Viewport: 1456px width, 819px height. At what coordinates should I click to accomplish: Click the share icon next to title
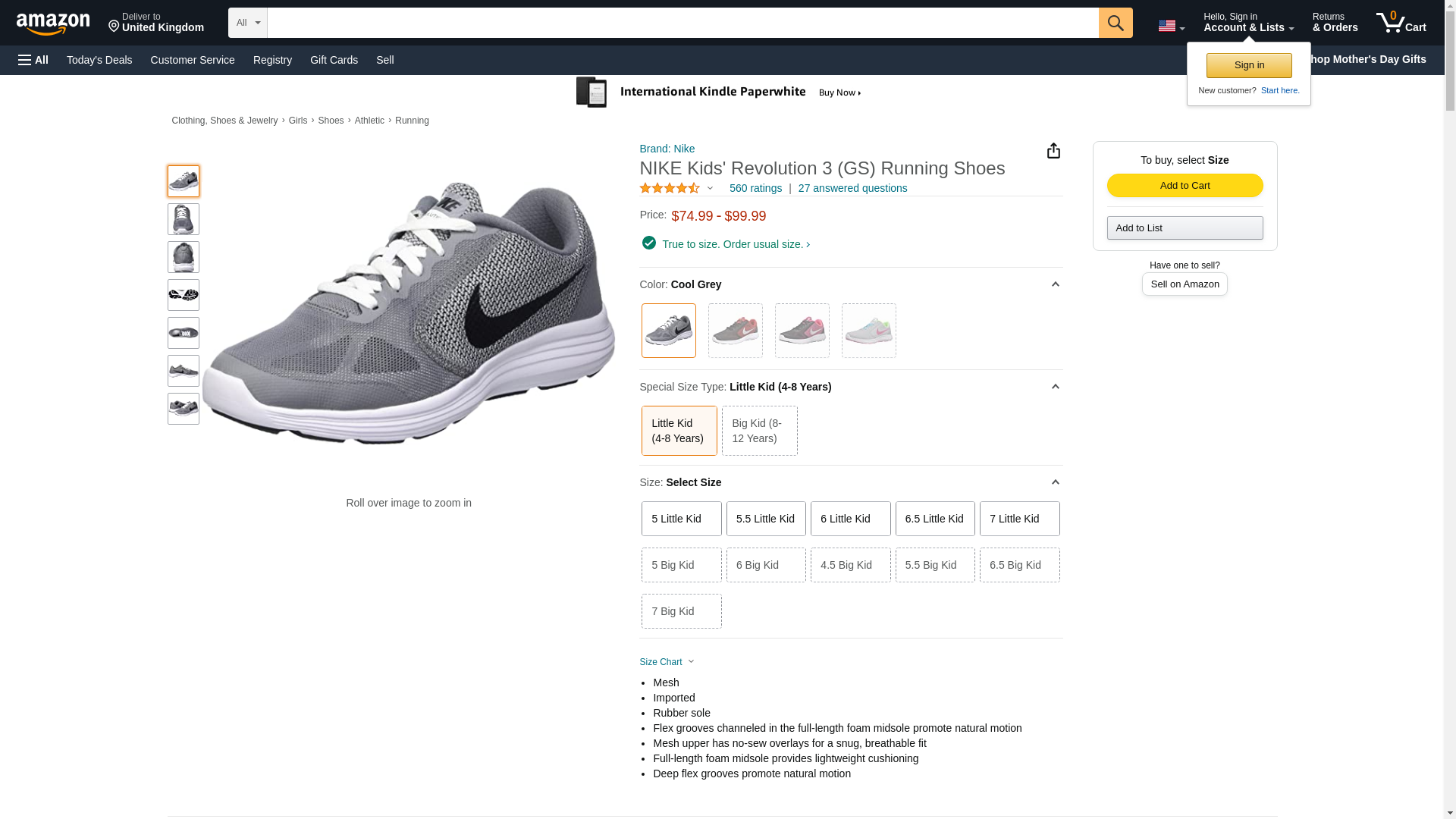pyautogui.click(x=1053, y=151)
